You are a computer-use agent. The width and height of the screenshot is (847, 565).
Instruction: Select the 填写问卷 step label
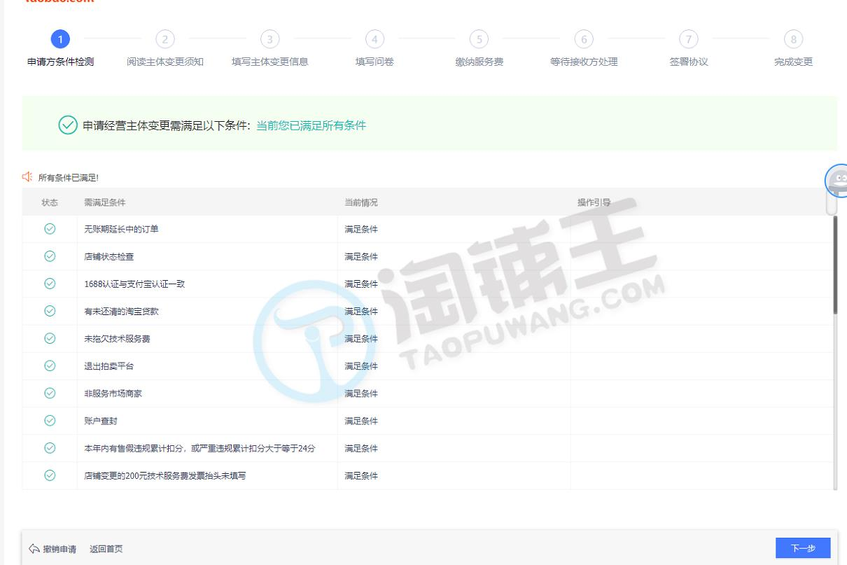375,62
